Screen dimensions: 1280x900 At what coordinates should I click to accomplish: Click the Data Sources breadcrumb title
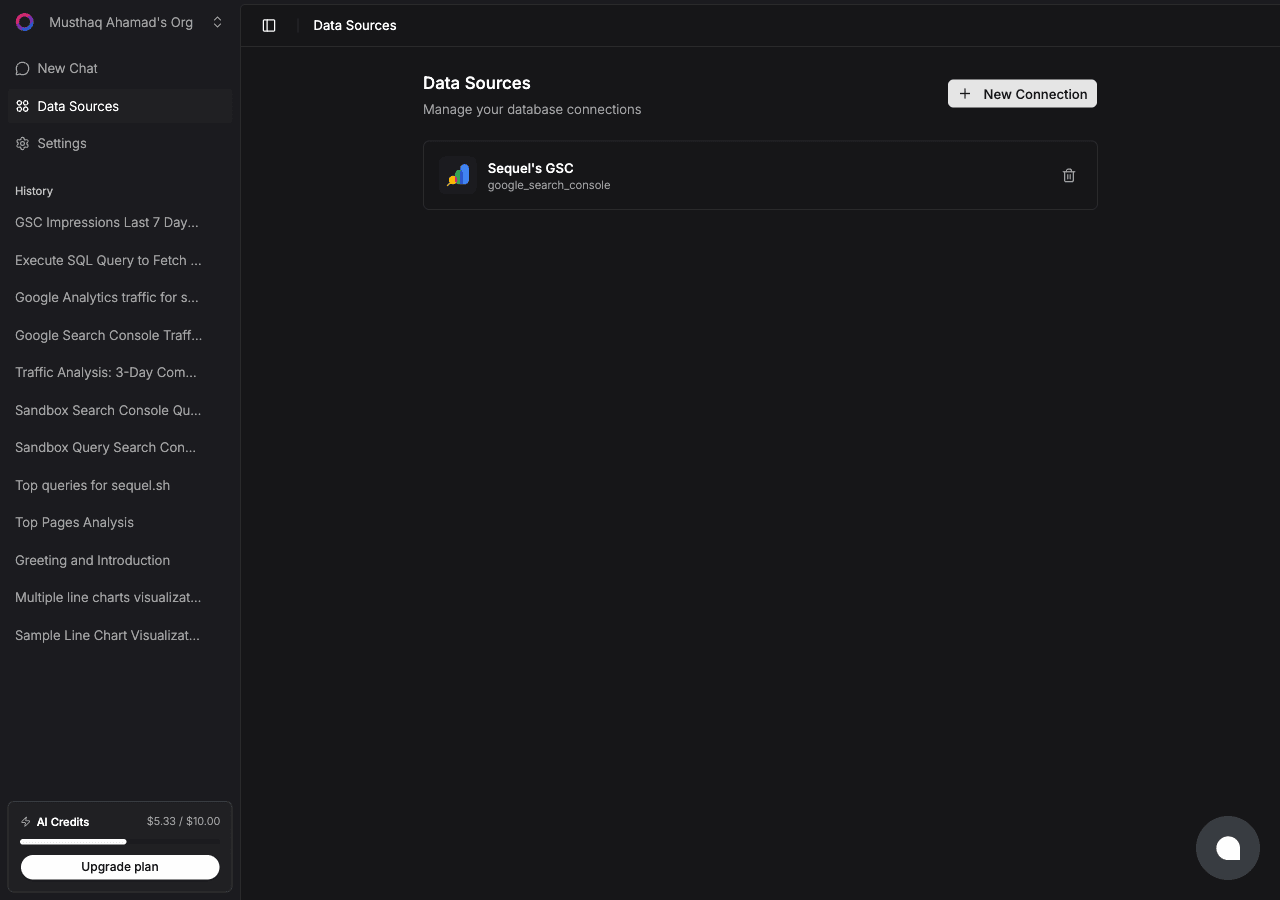point(355,26)
